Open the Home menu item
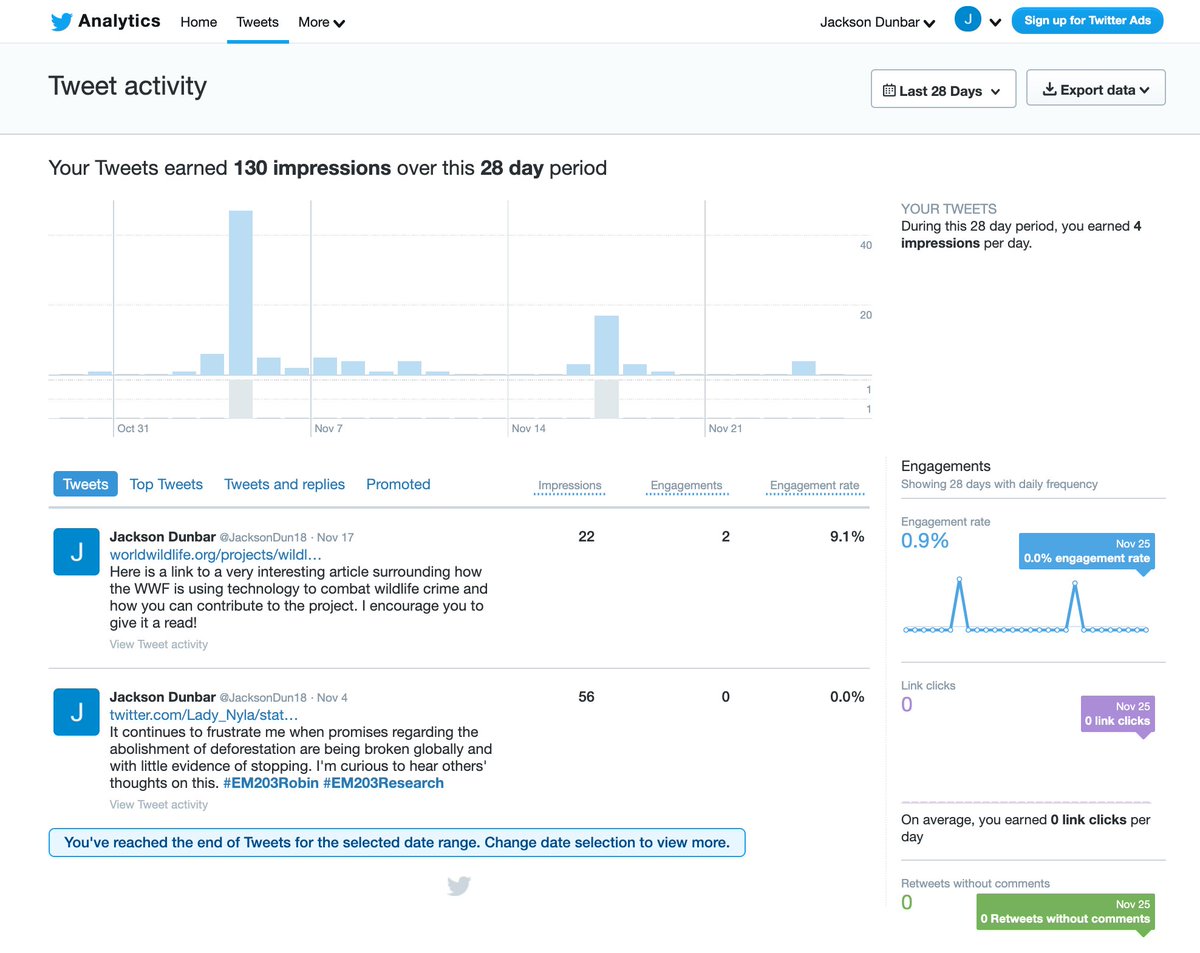1200x953 pixels. [198, 22]
